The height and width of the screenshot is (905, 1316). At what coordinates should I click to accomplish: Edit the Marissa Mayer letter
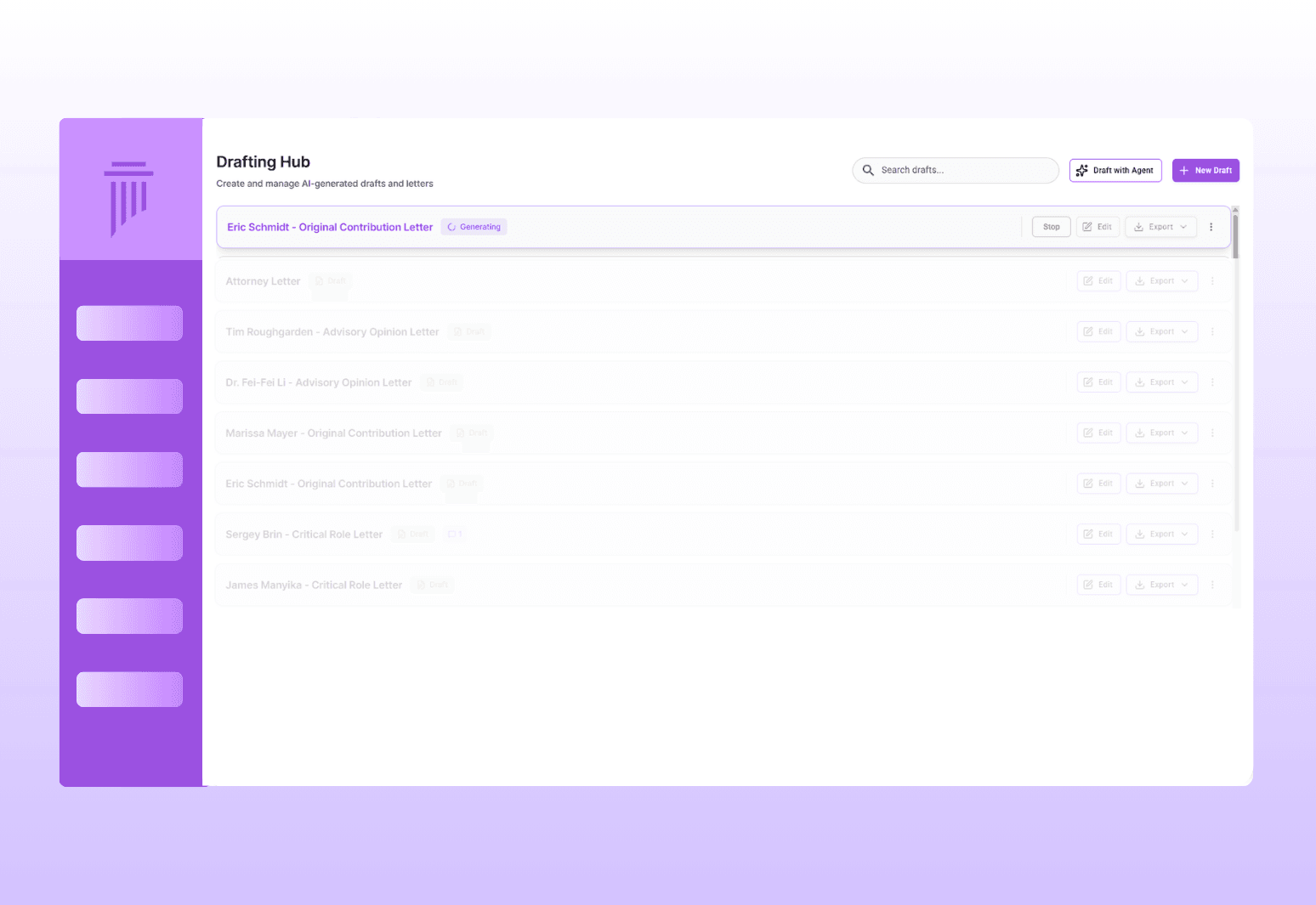pos(1098,433)
